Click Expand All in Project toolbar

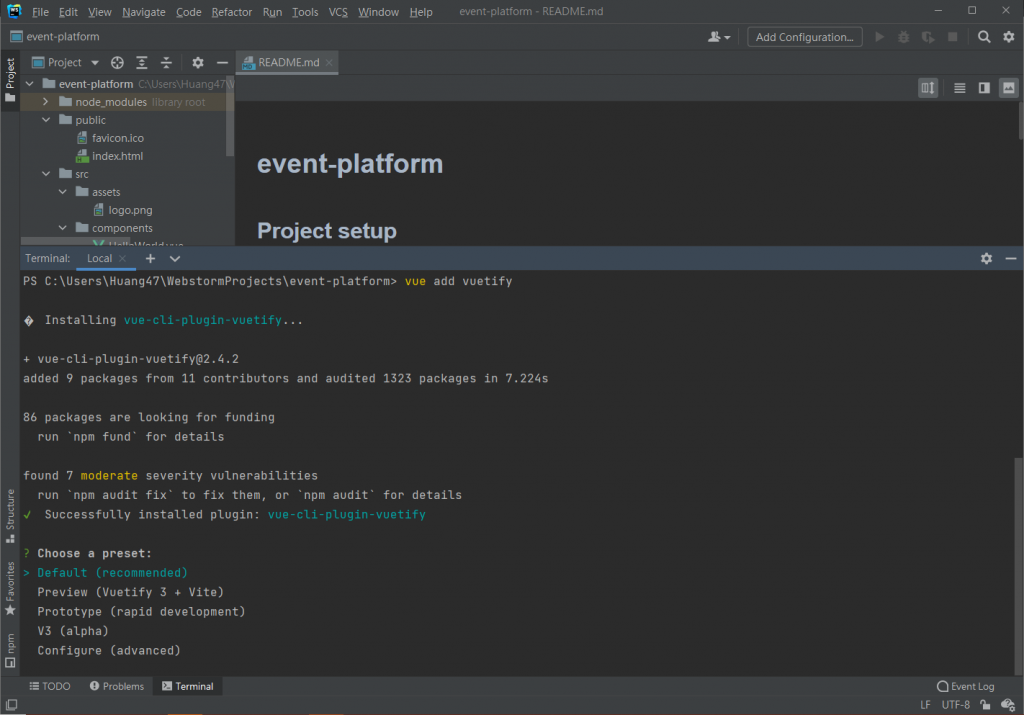click(x=142, y=63)
